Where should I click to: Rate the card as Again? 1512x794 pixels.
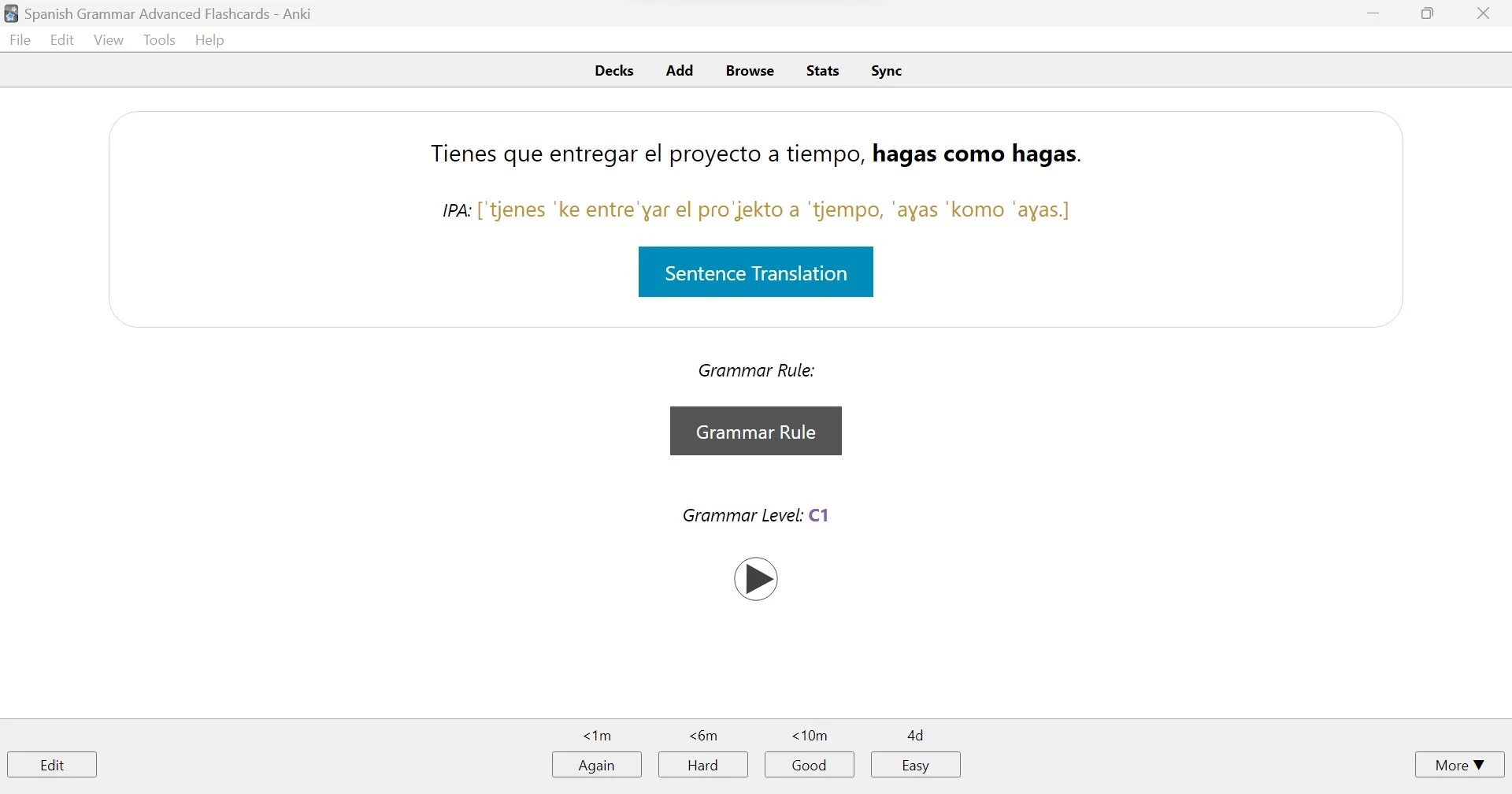tap(596, 764)
